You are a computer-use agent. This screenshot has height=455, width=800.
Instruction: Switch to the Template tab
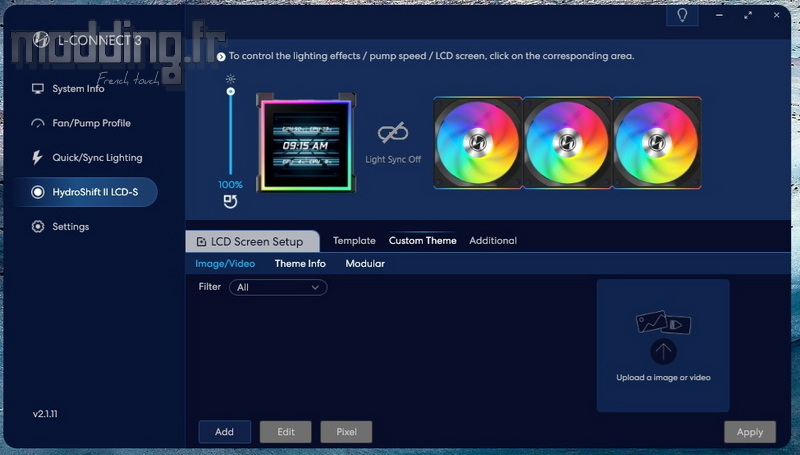(354, 241)
